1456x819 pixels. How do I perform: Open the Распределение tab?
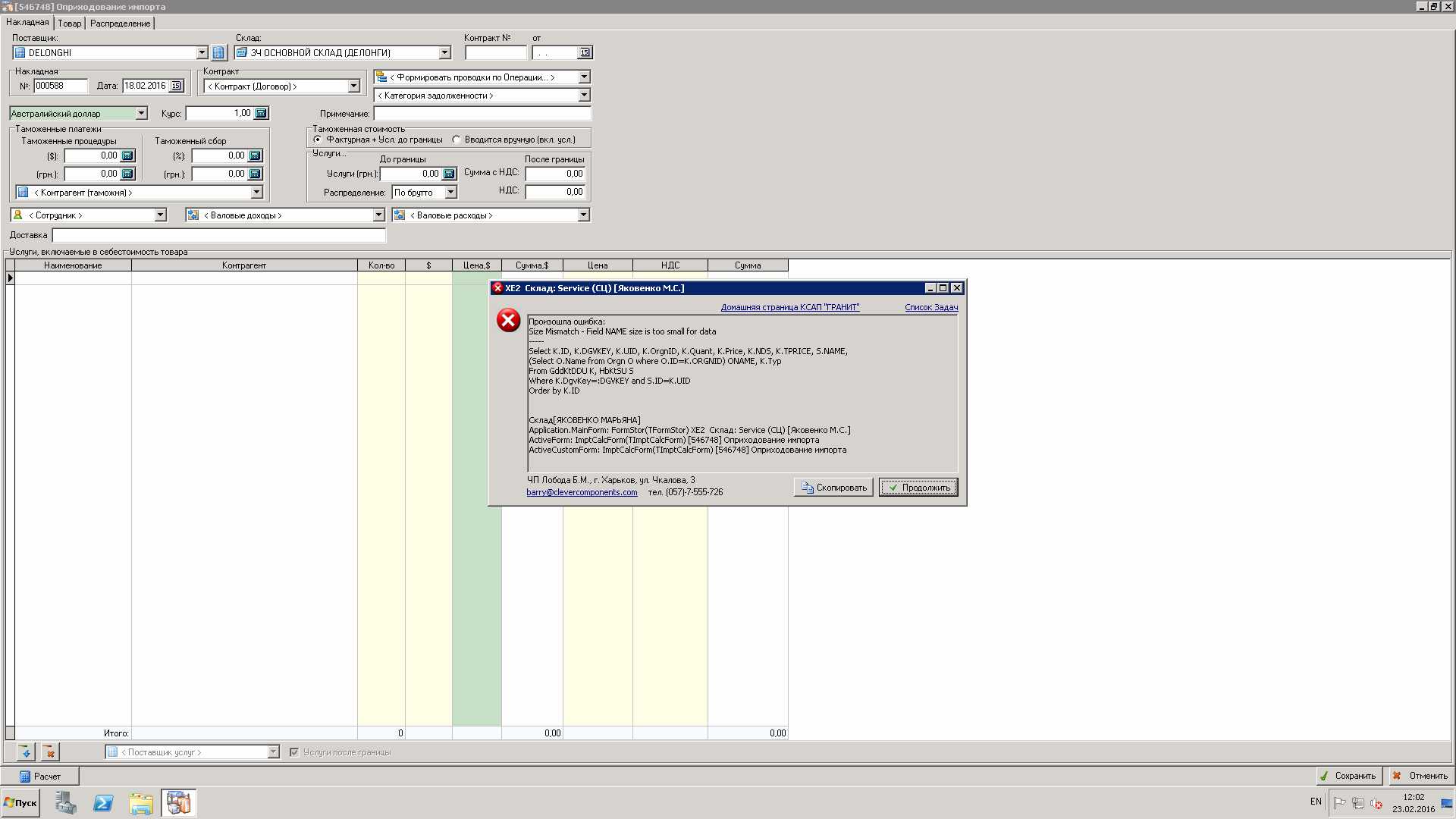point(120,24)
